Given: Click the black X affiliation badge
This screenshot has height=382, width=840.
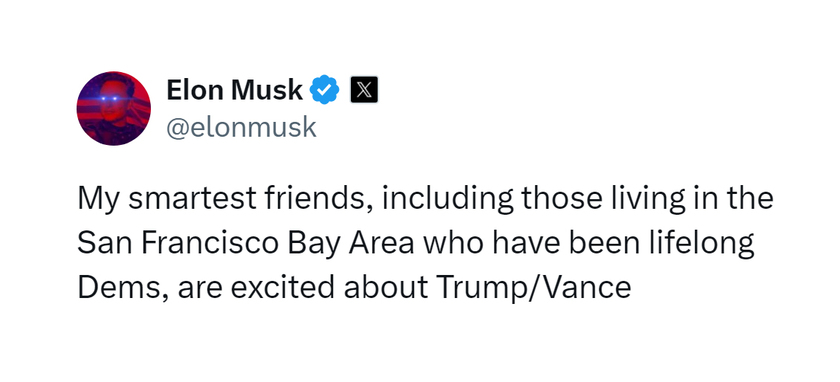Looking at the screenshot, I should pos(364,89).
